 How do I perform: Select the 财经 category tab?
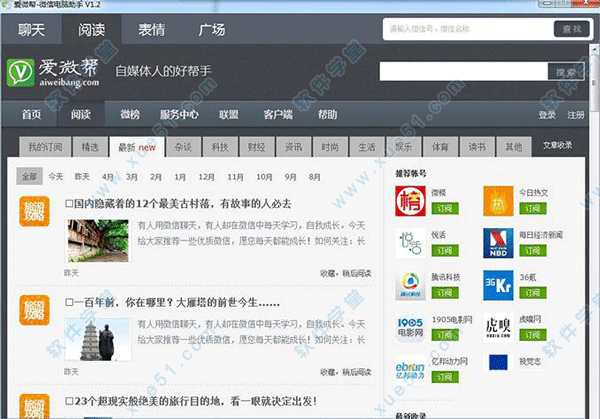coord(257,147)
